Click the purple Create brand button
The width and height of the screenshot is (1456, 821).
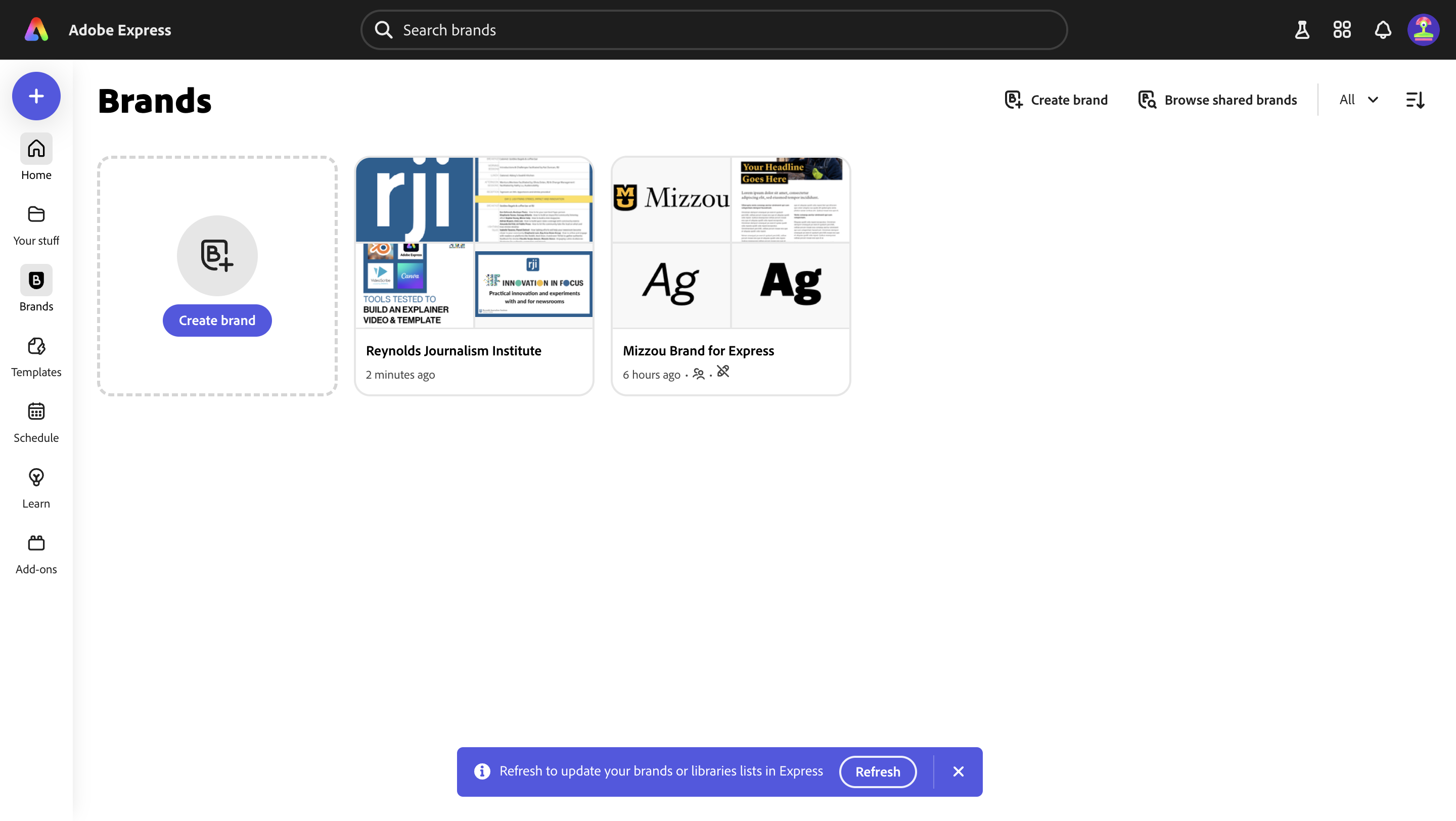(x=217, y=321)
